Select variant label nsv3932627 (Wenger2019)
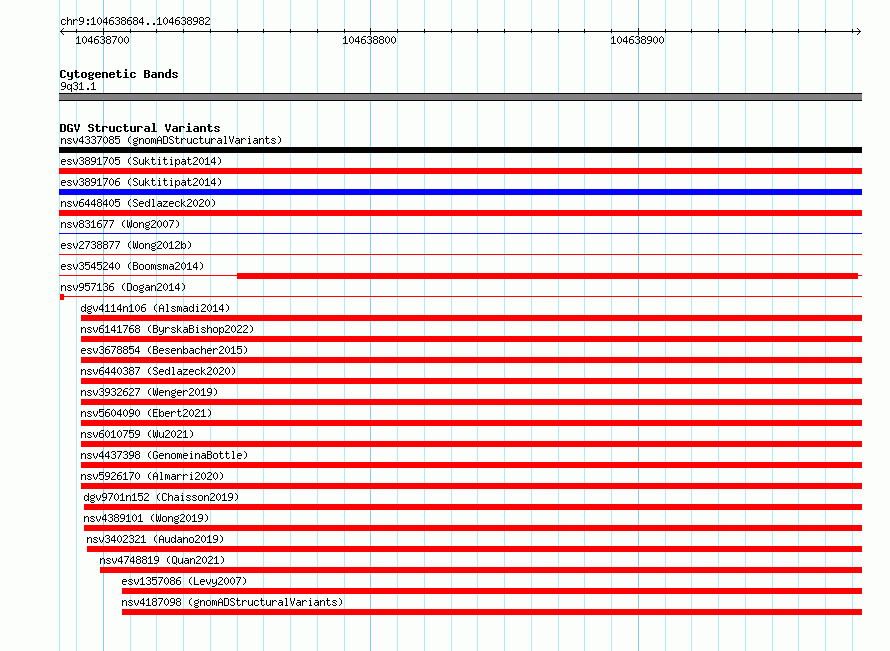 pos(149,392)
